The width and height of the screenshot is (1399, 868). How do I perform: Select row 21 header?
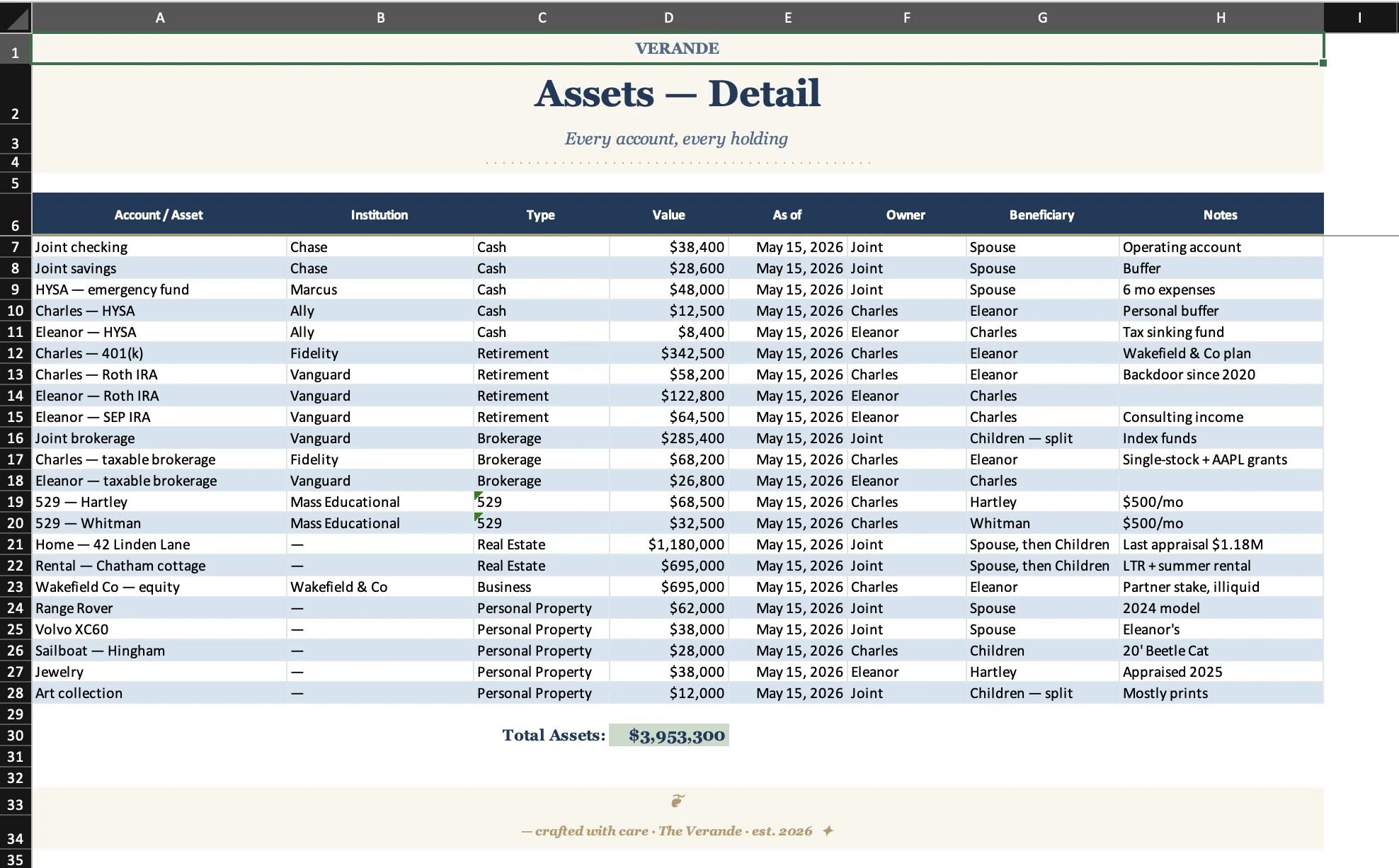(16, 544)
